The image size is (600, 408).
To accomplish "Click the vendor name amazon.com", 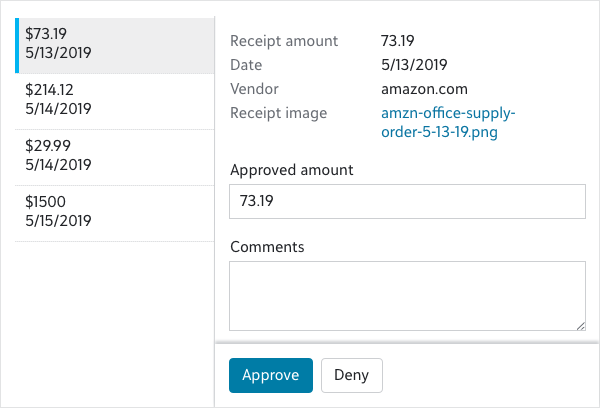I will click(424, 89).
